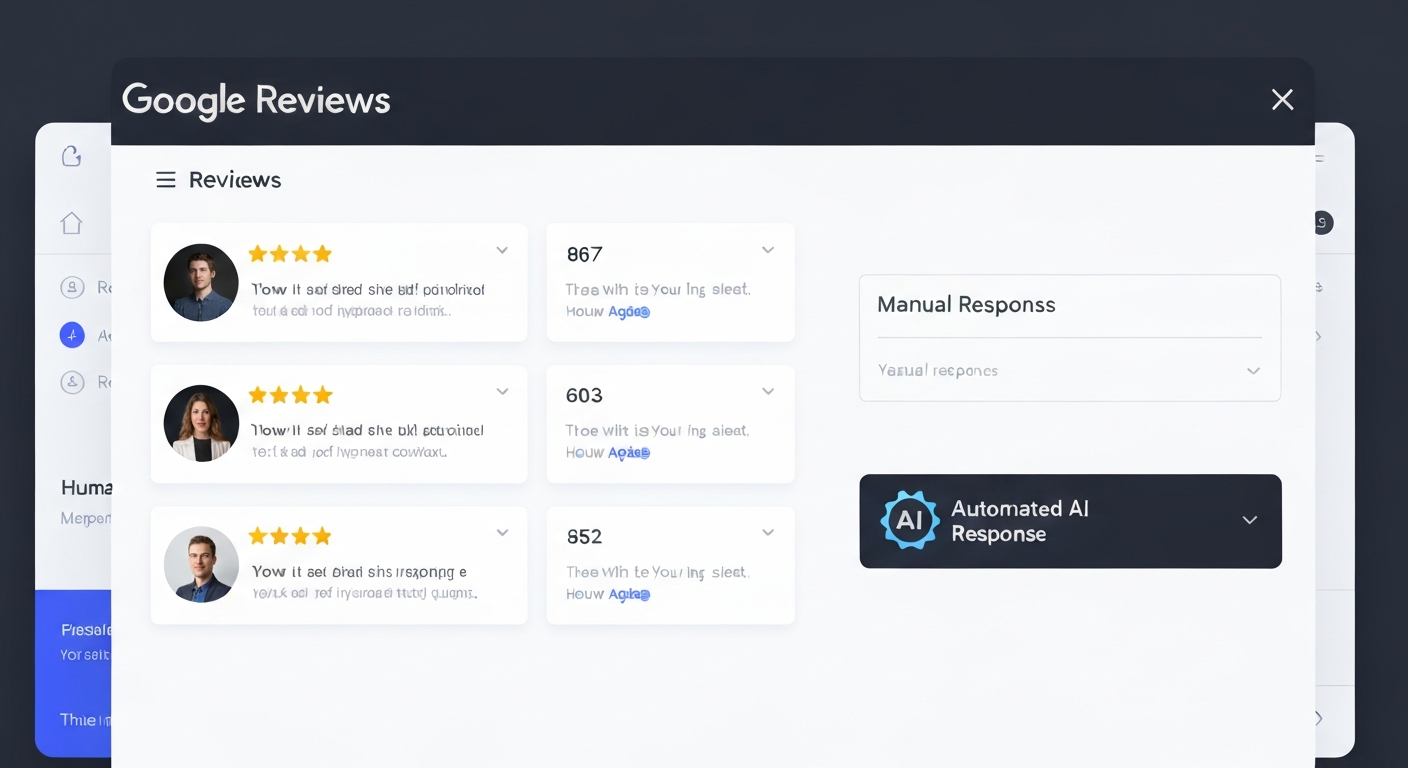The height and width of the screenshot is (768, 1408).
Task: Select the blue highlighted sidebar icon in background window
Action: 72,335
